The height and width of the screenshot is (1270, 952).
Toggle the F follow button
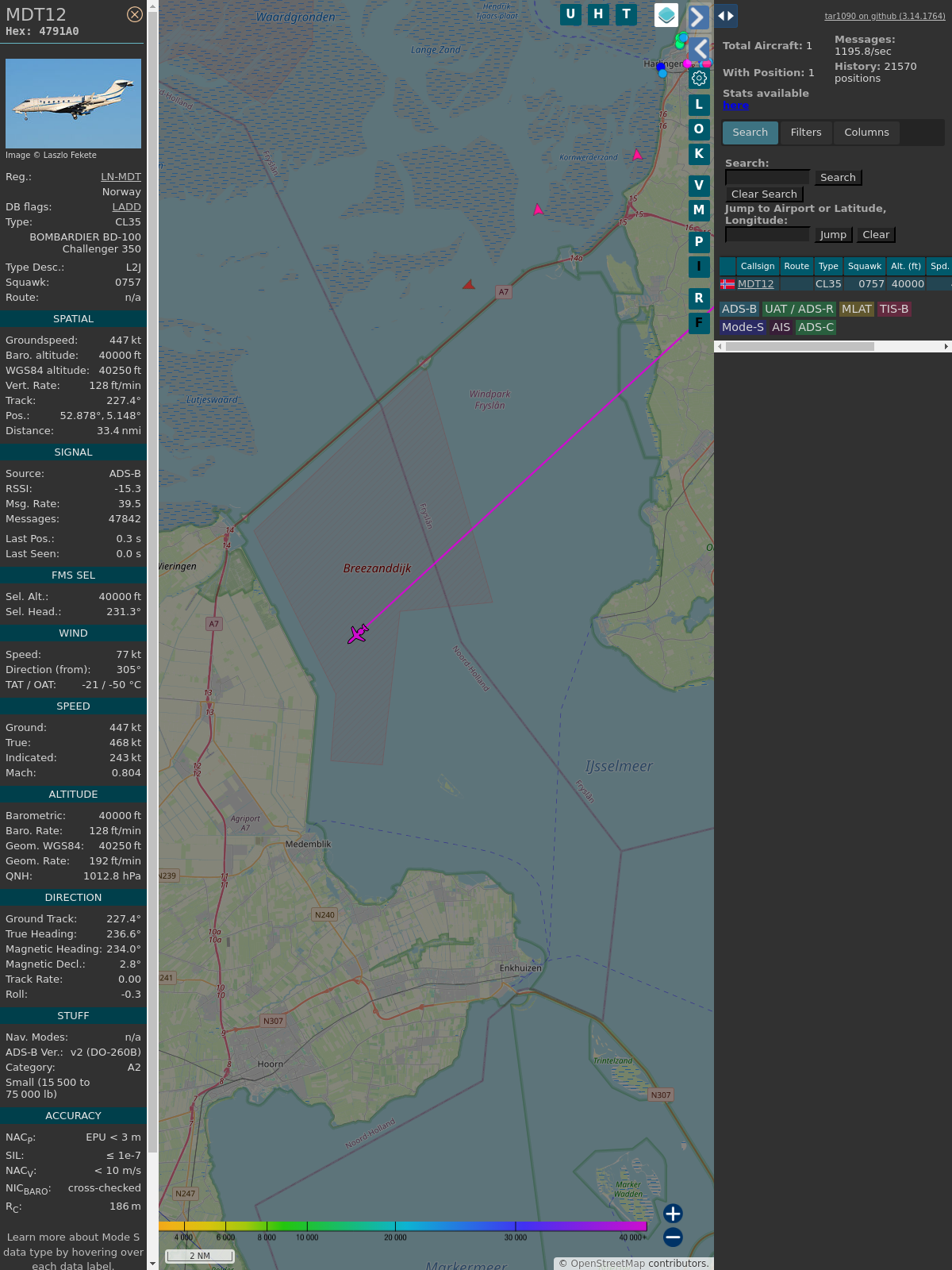pos(699,323)
